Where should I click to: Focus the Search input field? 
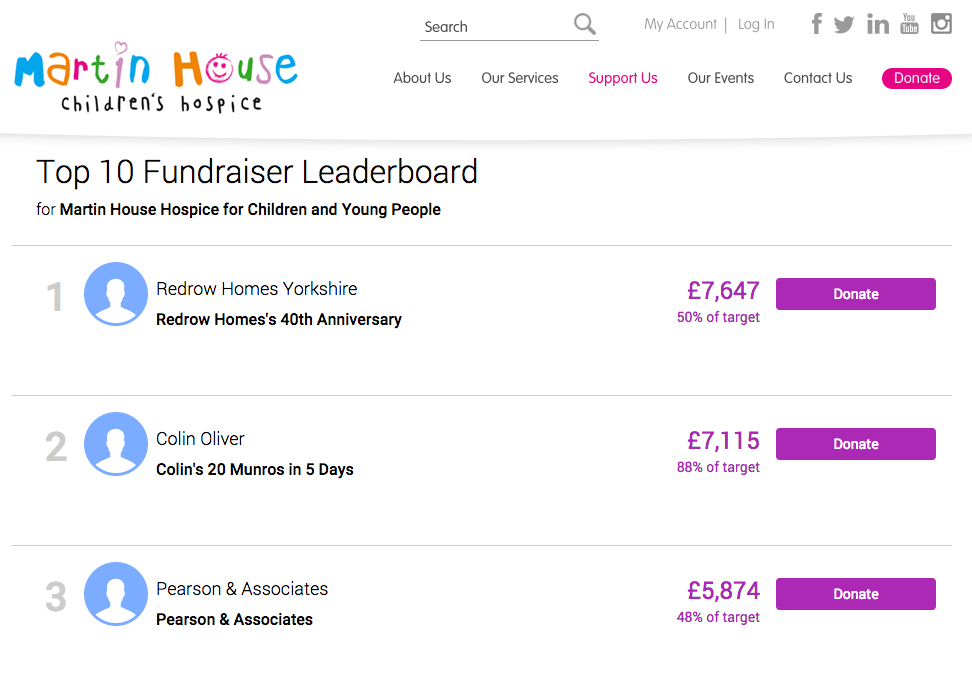(496, 27)
